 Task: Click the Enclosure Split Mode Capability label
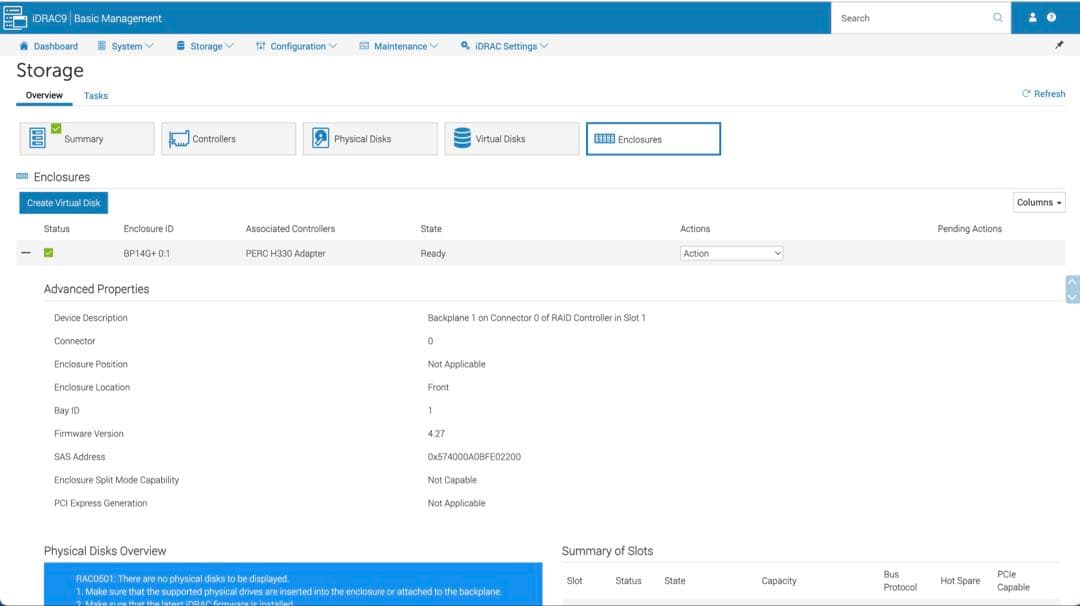[116, 480]
